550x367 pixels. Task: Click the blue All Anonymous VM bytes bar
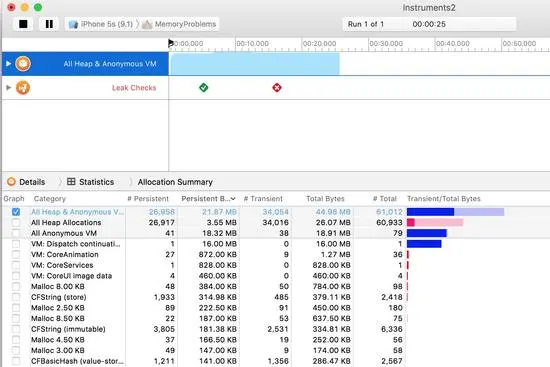(427, 233)
